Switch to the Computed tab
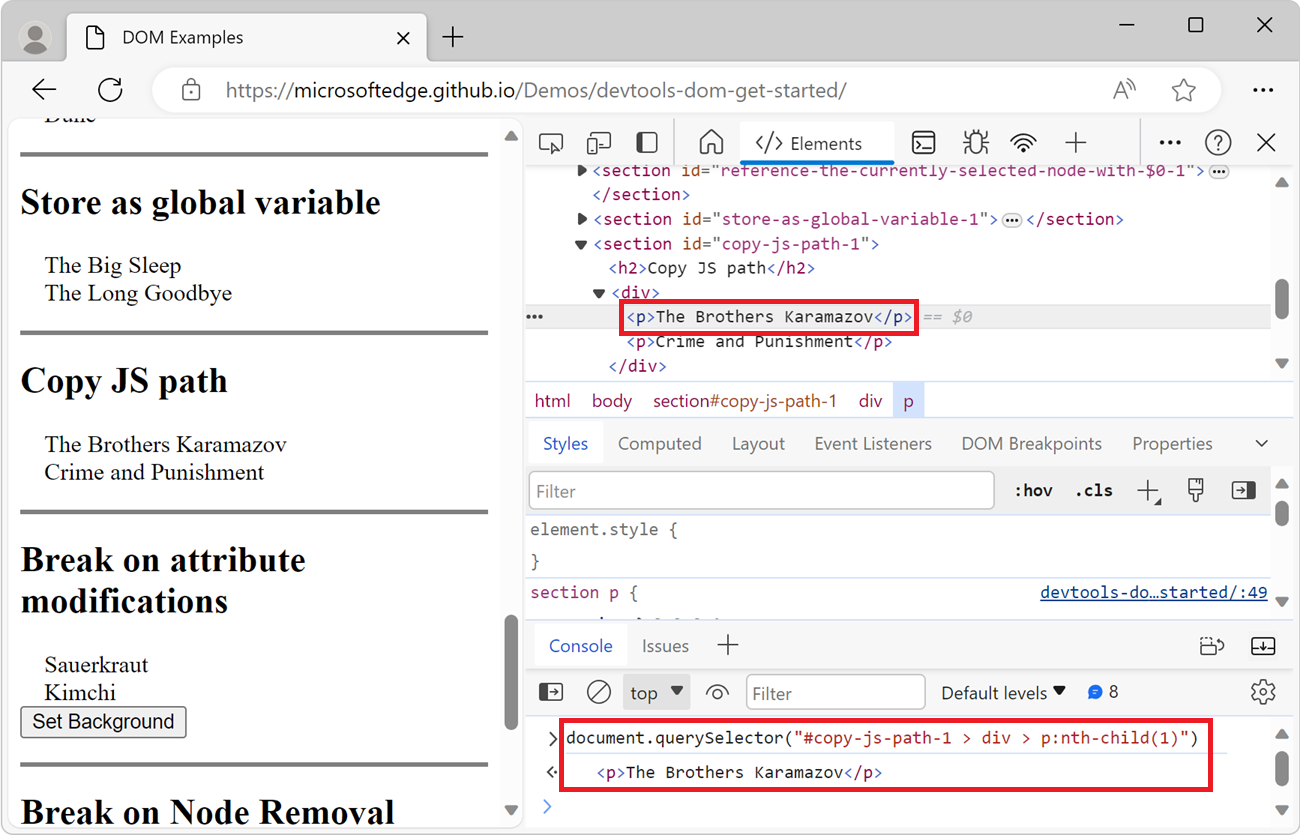Viewport: 1300px width, 835px height. coord(659,443)
